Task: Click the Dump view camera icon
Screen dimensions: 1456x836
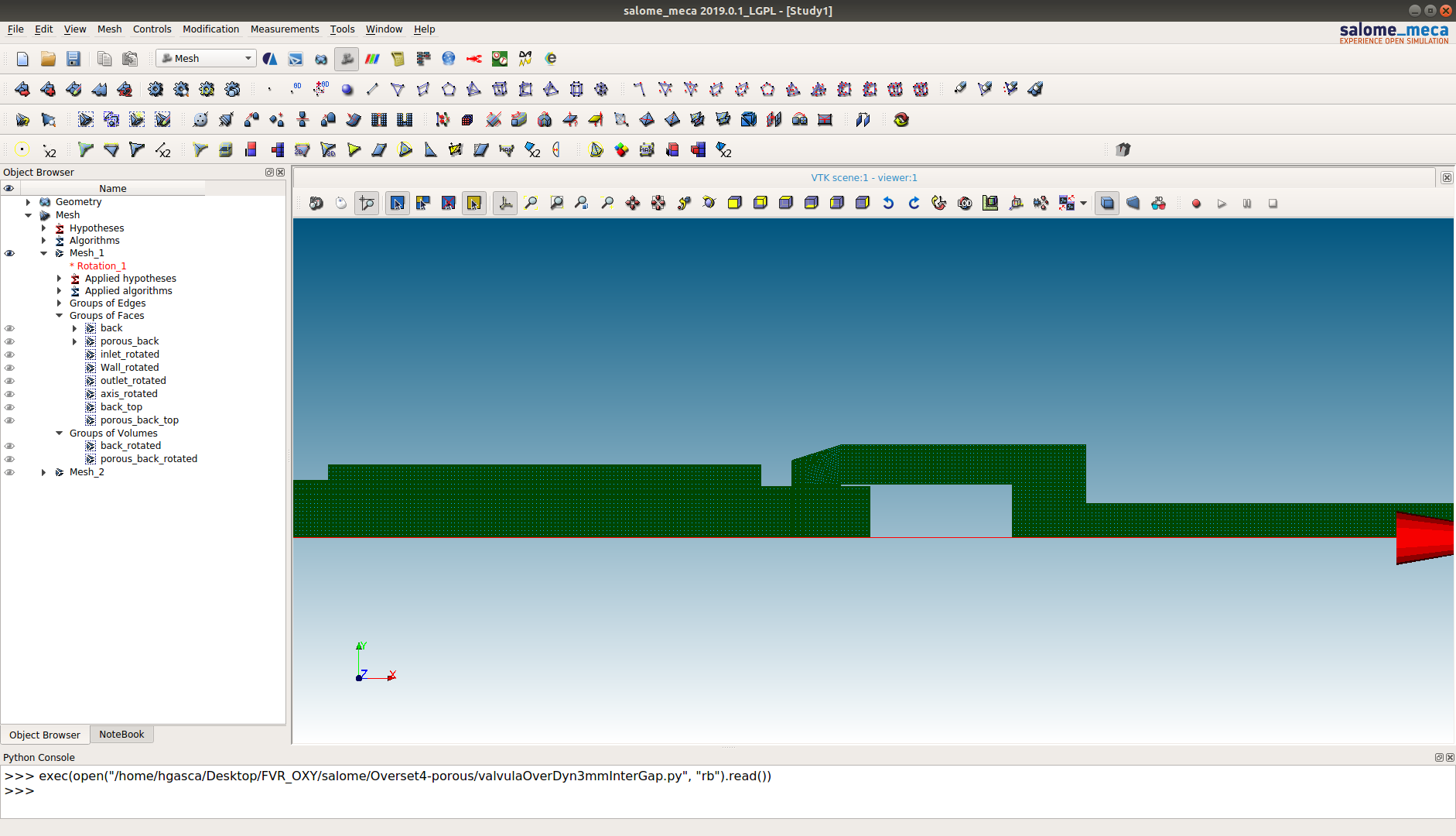Action: click(316, 204)
